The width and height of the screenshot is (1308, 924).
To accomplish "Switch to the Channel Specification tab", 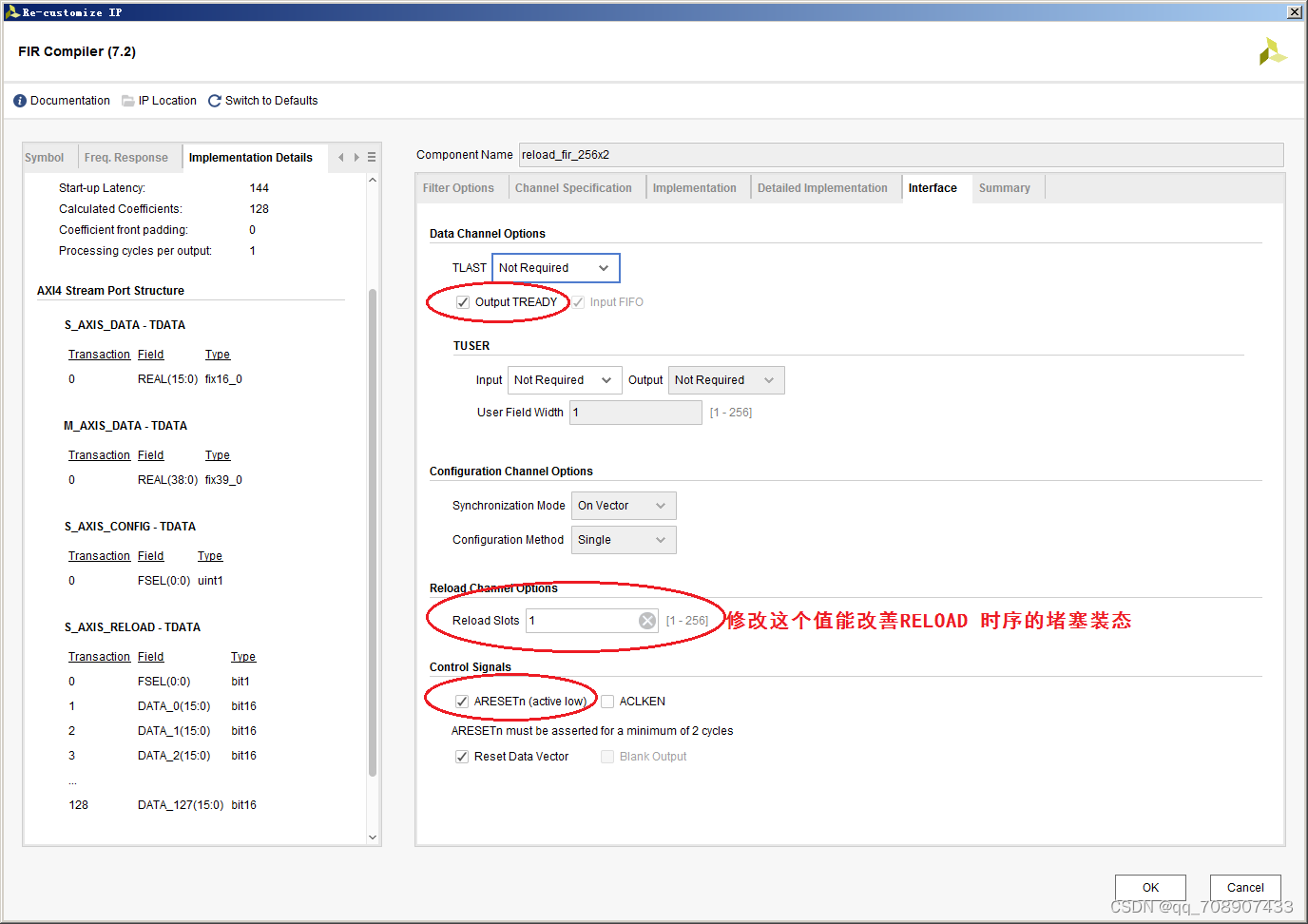I will [x=573, y=188].
